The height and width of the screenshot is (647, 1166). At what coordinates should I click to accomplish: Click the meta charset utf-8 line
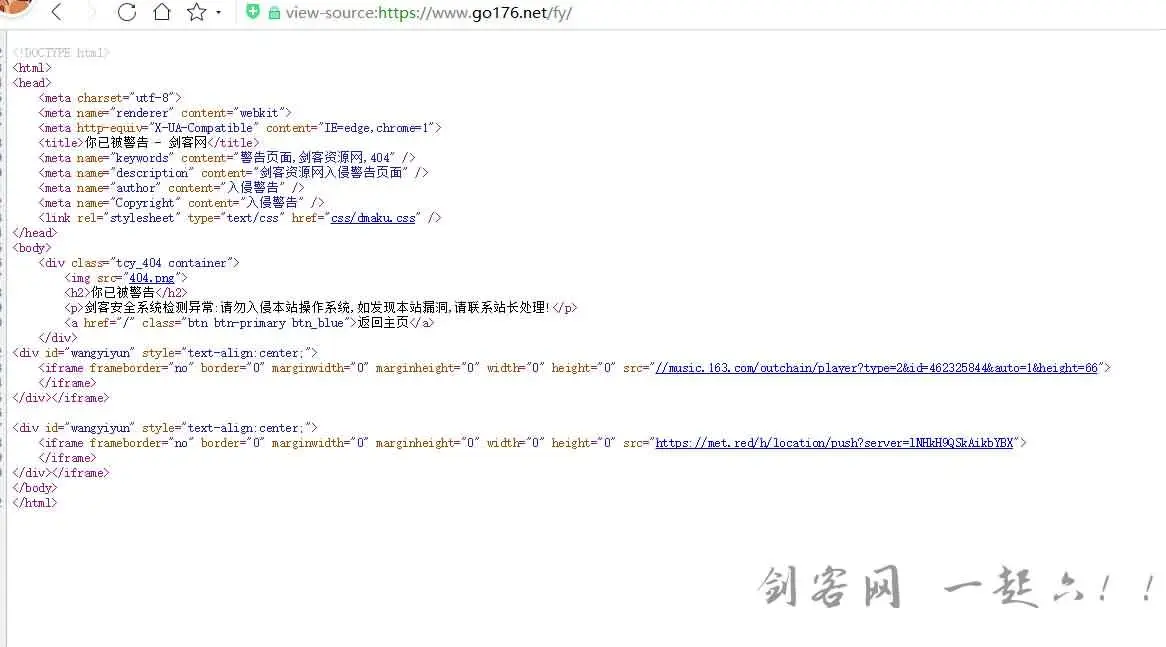pos(110,98)
